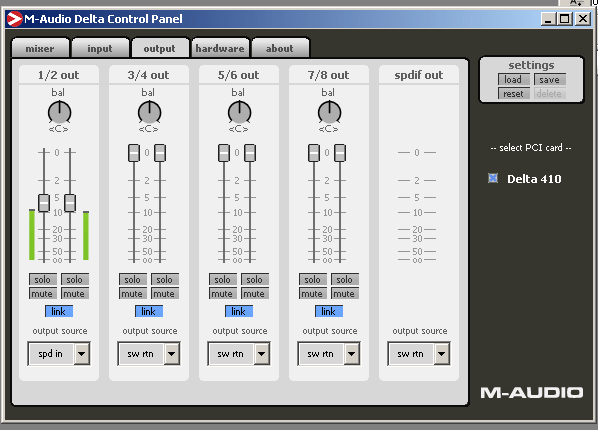Click the right fader handle of 3/4 out
598x430 pixels.
pos(160,153)
